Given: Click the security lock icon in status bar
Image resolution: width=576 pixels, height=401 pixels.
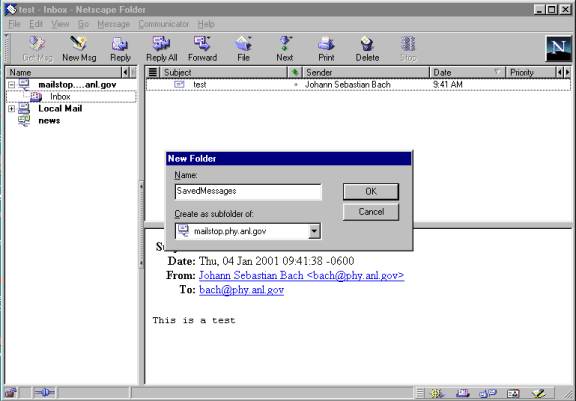Looking at the screenshot, I should (x=11, y=393).
